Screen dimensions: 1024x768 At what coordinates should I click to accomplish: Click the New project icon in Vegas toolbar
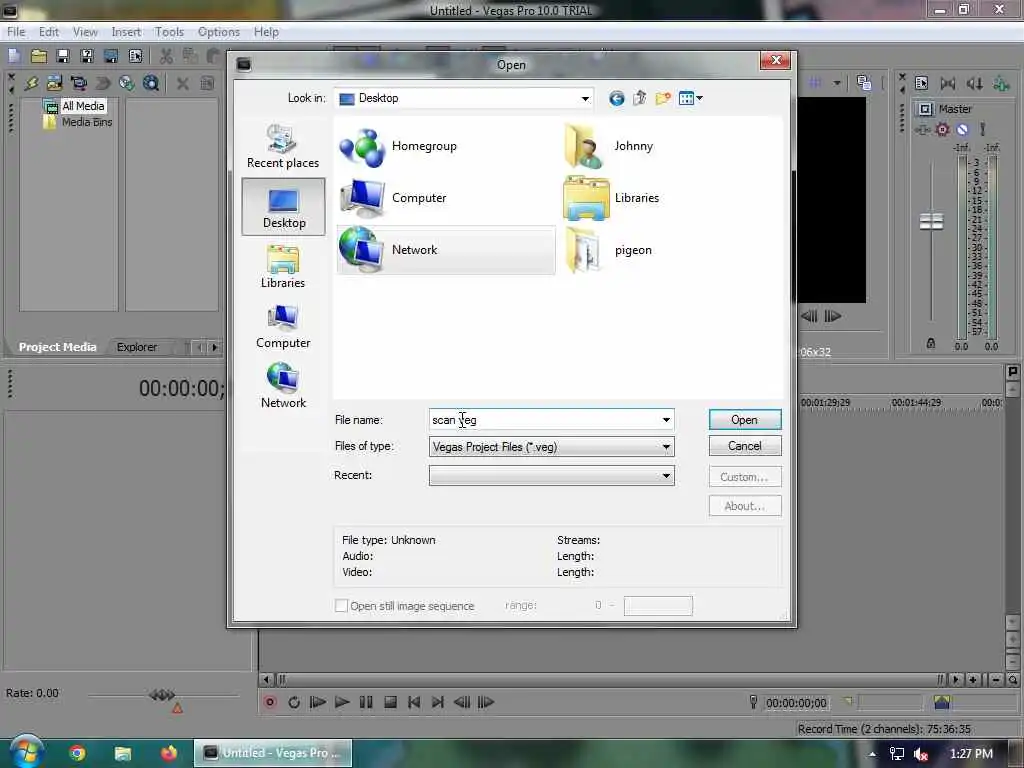(14, 56)
